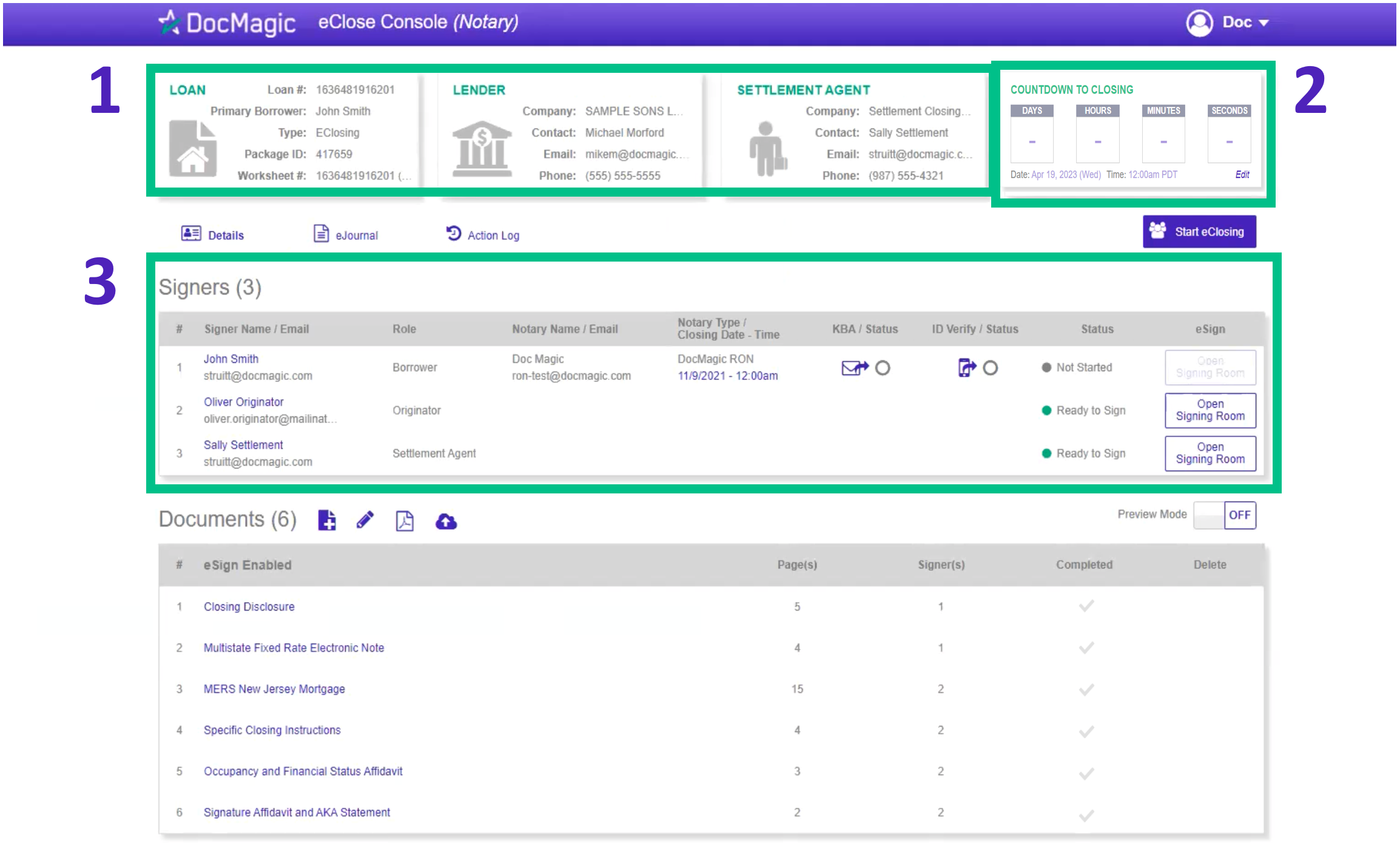The height and width of the screenshot is (843, 1400).
Task: Click completed checkmark for Closing Disclosure
Action: pos(1086,606)
